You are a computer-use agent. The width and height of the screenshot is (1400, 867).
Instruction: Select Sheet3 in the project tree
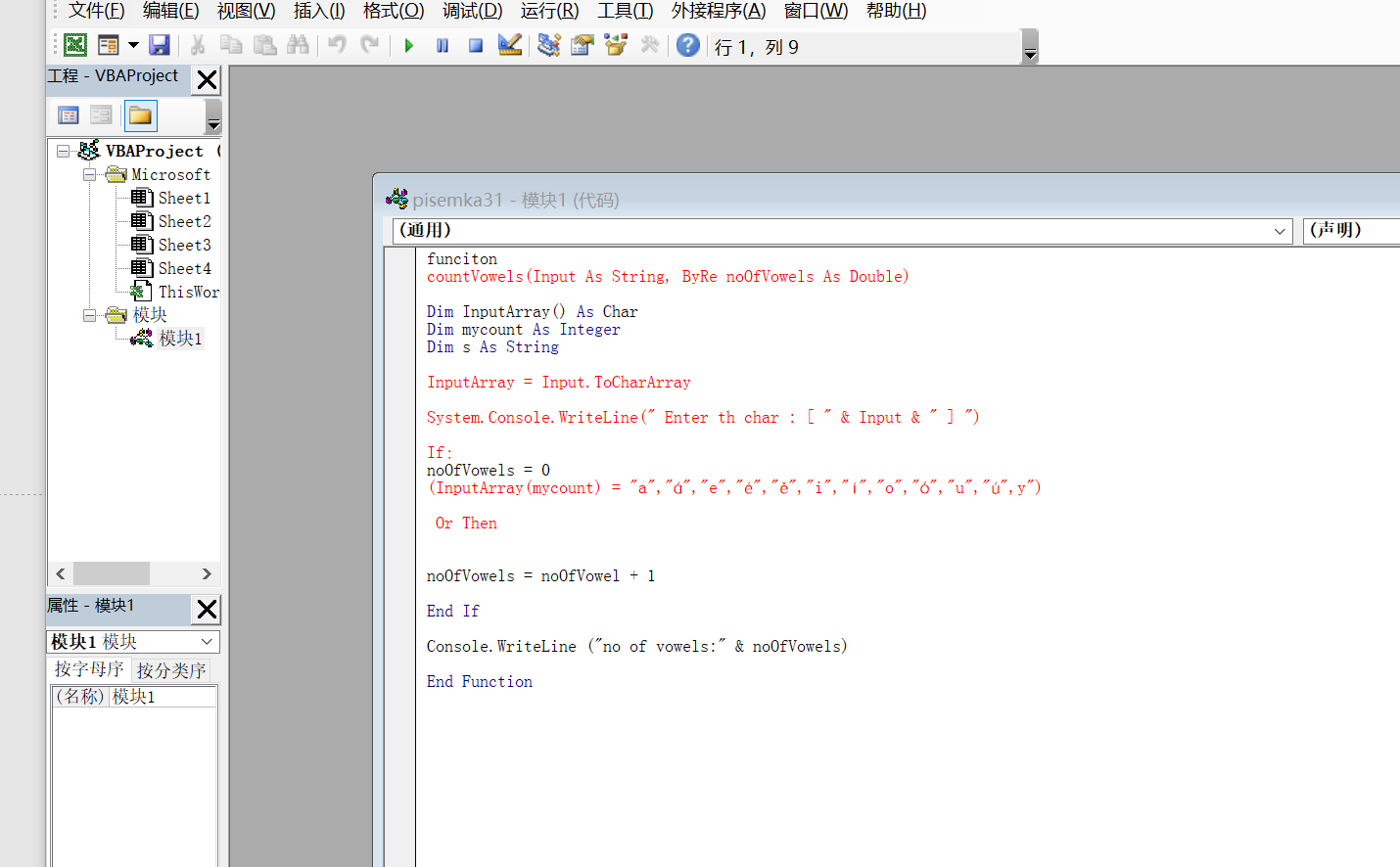pyautogui.click(x=186, y=244)
